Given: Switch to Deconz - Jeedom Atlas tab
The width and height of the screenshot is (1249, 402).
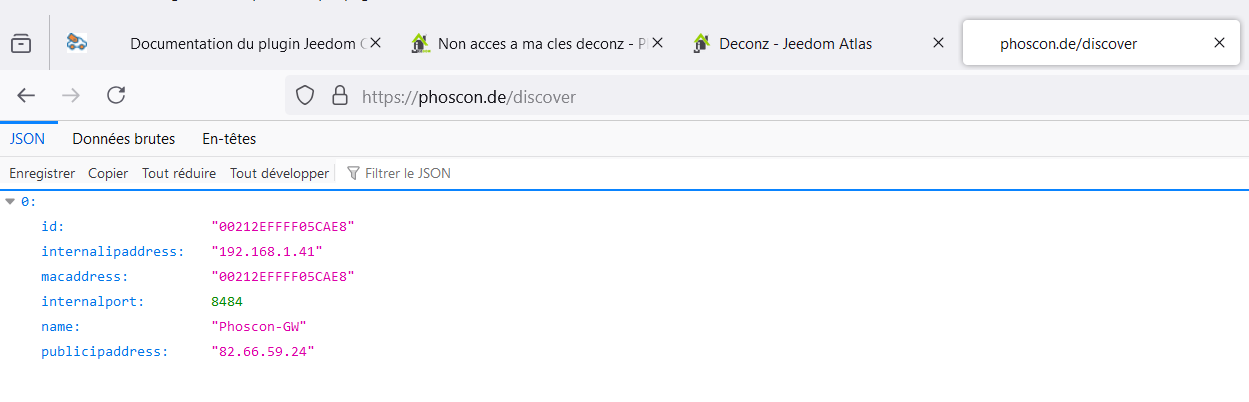Looking at the screenshot, I should 796,43.
